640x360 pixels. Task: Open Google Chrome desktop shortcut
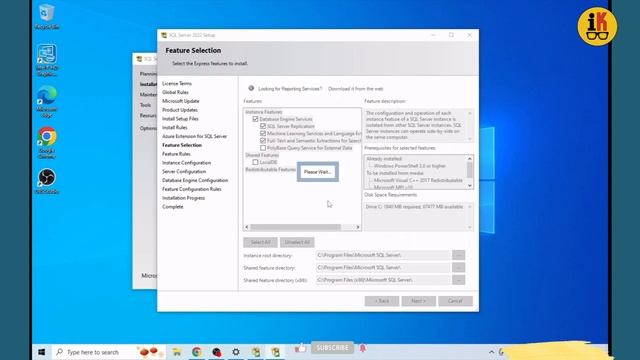tap(47, 142)
